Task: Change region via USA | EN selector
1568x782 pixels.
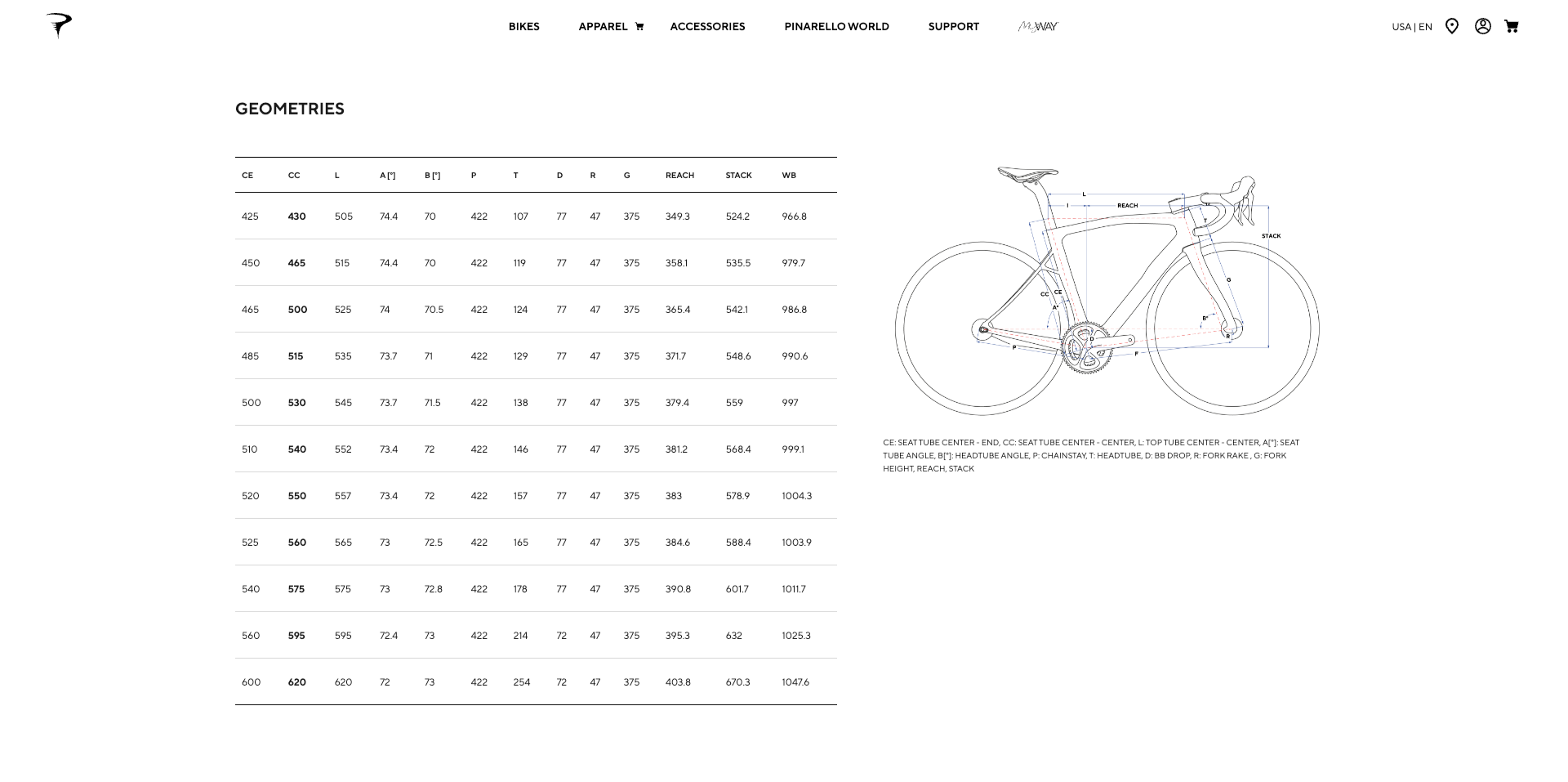Action: [1411, 27]
